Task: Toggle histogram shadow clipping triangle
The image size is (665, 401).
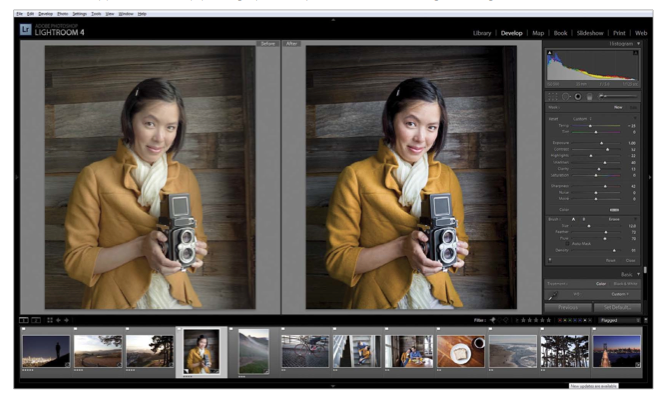Action: 550,53
